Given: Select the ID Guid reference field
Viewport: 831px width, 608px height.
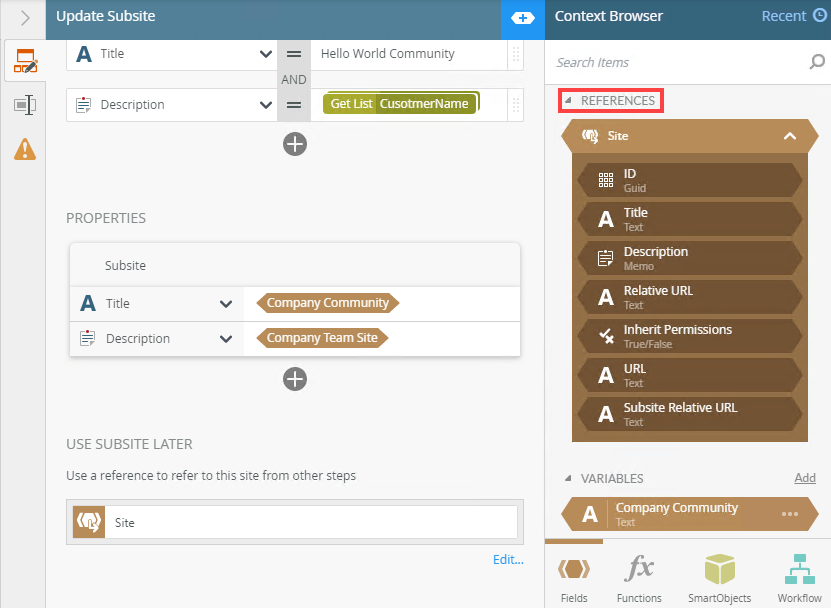Looking at the screenshot, I should pyautogui.click(x=689, y=180).
